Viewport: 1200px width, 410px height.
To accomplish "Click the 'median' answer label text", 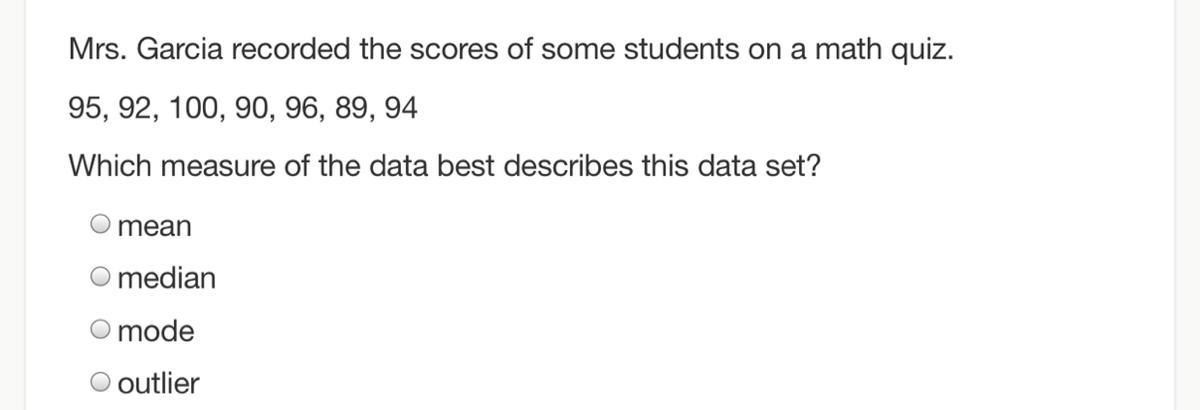I will tap(166, 278).
